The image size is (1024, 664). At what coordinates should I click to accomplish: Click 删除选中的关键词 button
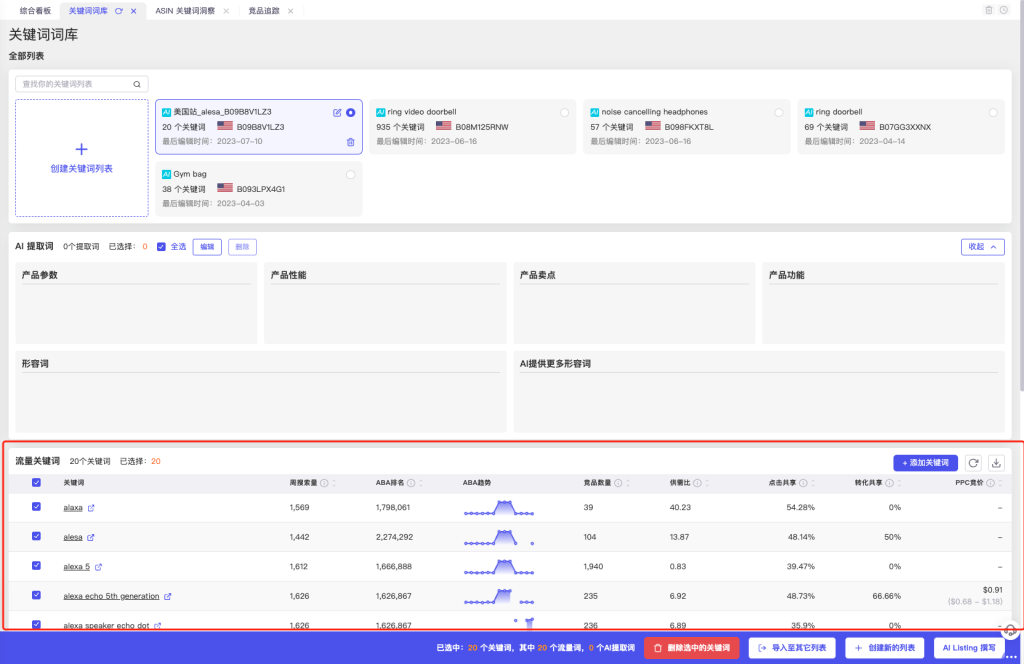click(x=692, y=648)
